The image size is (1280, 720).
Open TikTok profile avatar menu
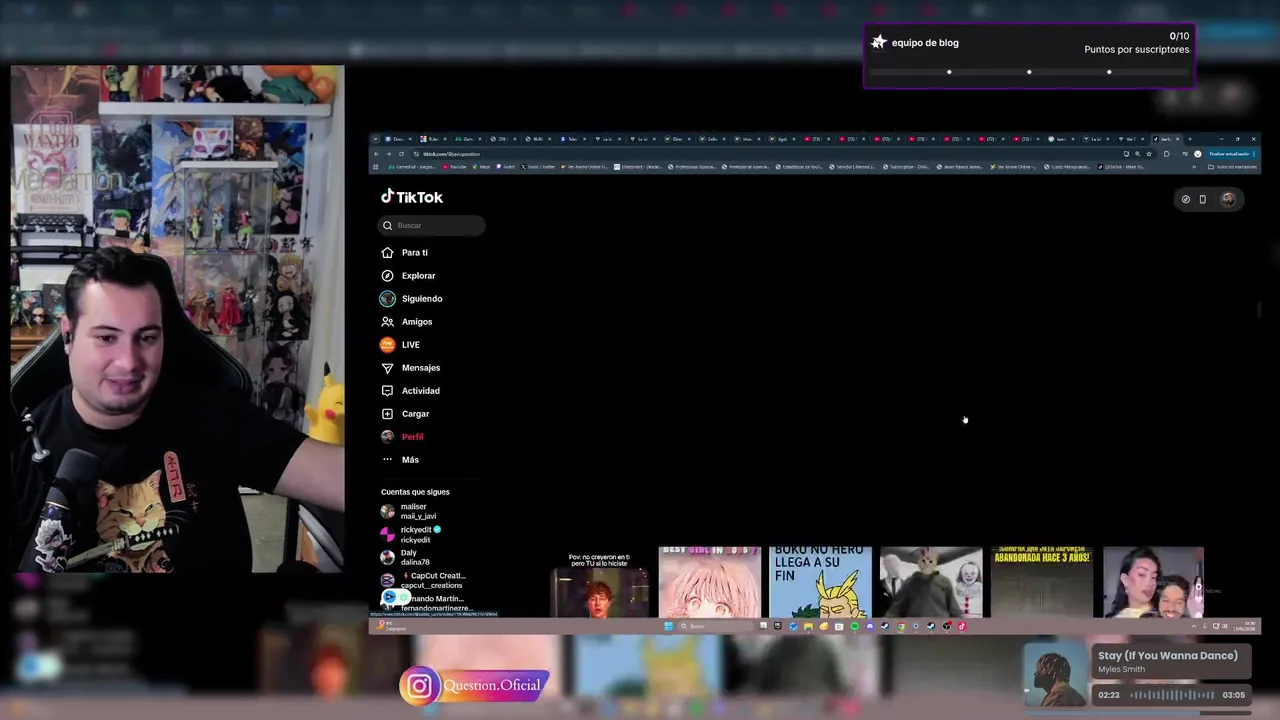1228,199
